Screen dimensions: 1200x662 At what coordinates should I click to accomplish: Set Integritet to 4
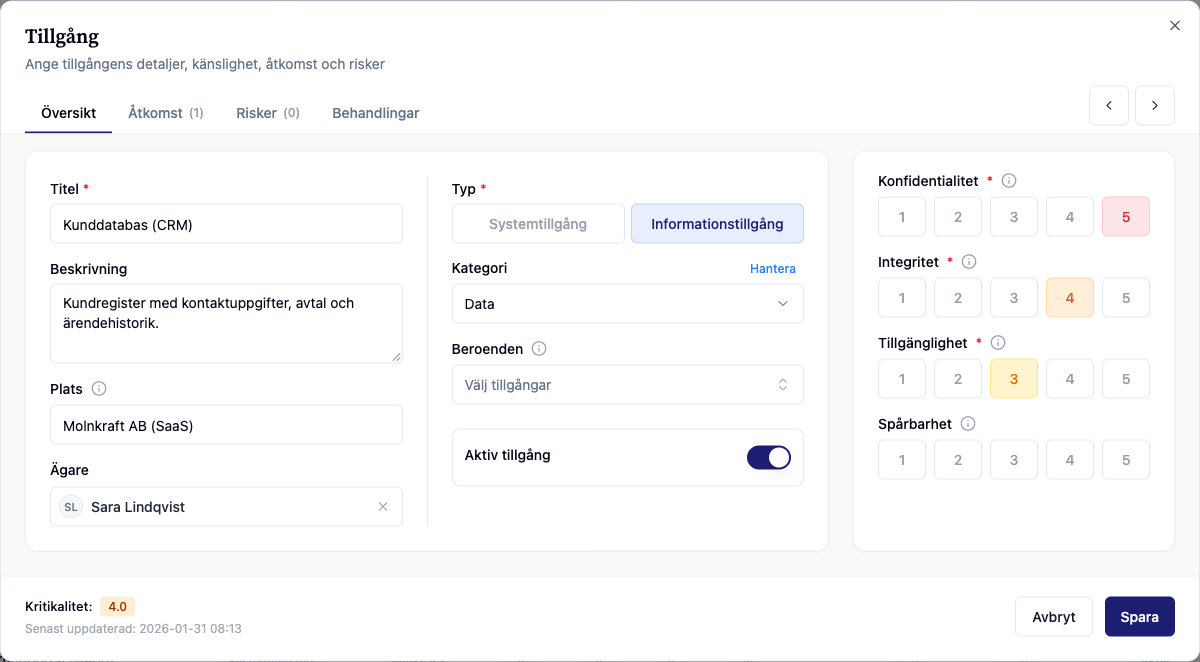point(1070,298)
